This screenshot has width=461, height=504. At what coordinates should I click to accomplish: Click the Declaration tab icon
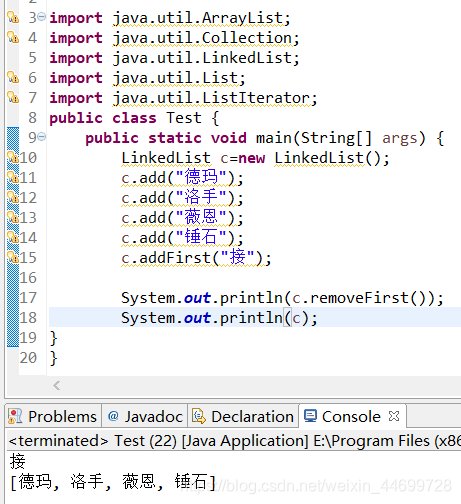coord(199,416)
